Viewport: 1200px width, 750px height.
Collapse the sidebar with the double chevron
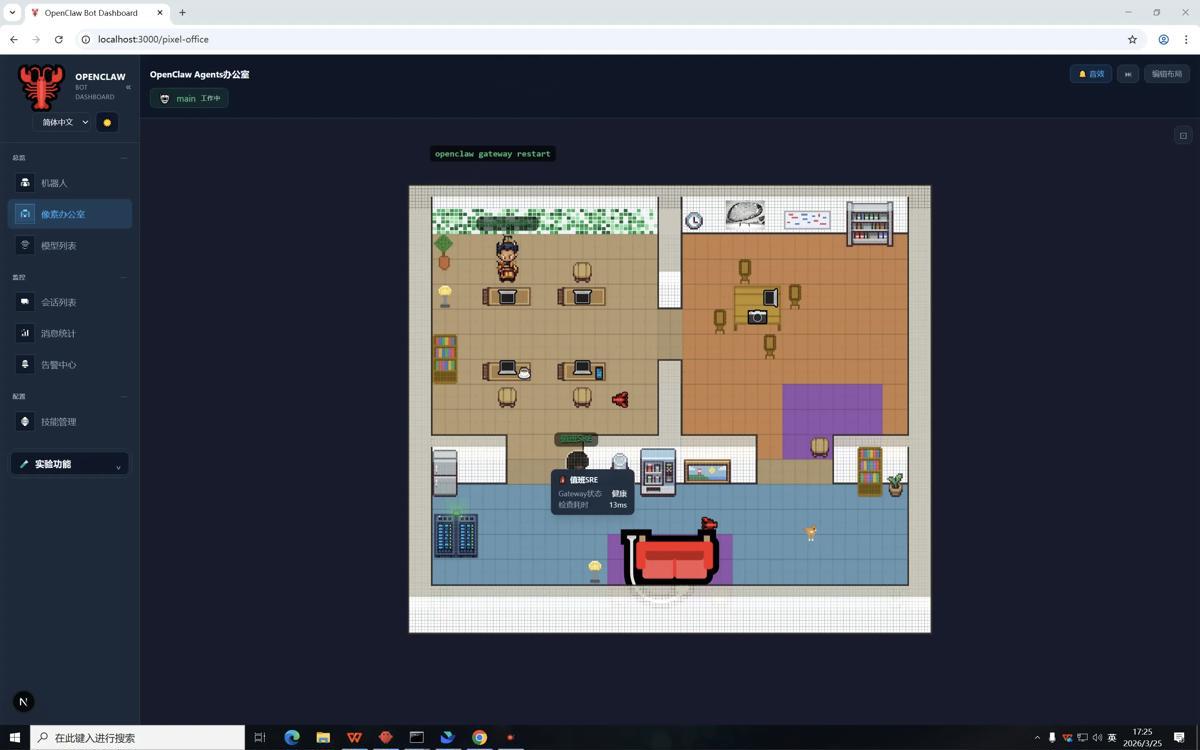pos(128,87)
